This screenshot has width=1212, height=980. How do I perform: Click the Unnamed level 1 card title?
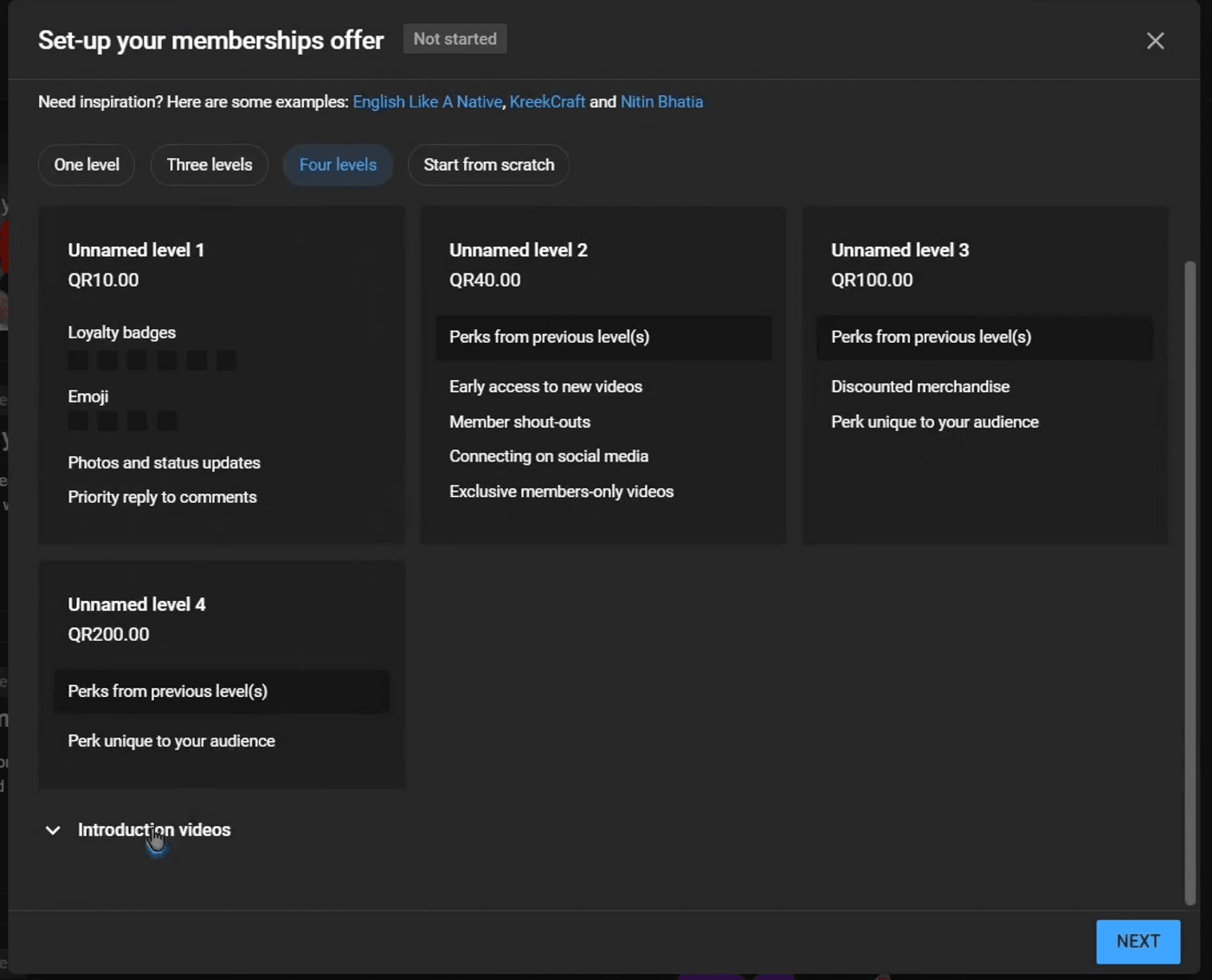(x=136, y=250)
